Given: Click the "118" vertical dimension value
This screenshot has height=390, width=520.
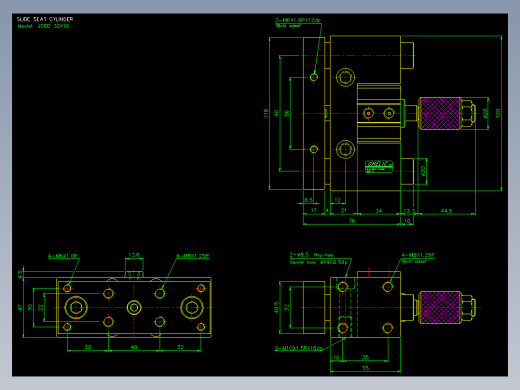Looking at the screenshot, I should point(266,113).
